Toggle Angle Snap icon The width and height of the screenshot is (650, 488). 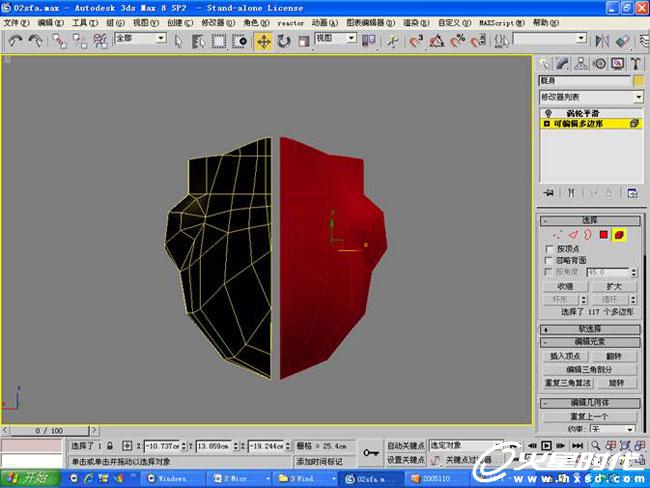(x=436, y=41)
